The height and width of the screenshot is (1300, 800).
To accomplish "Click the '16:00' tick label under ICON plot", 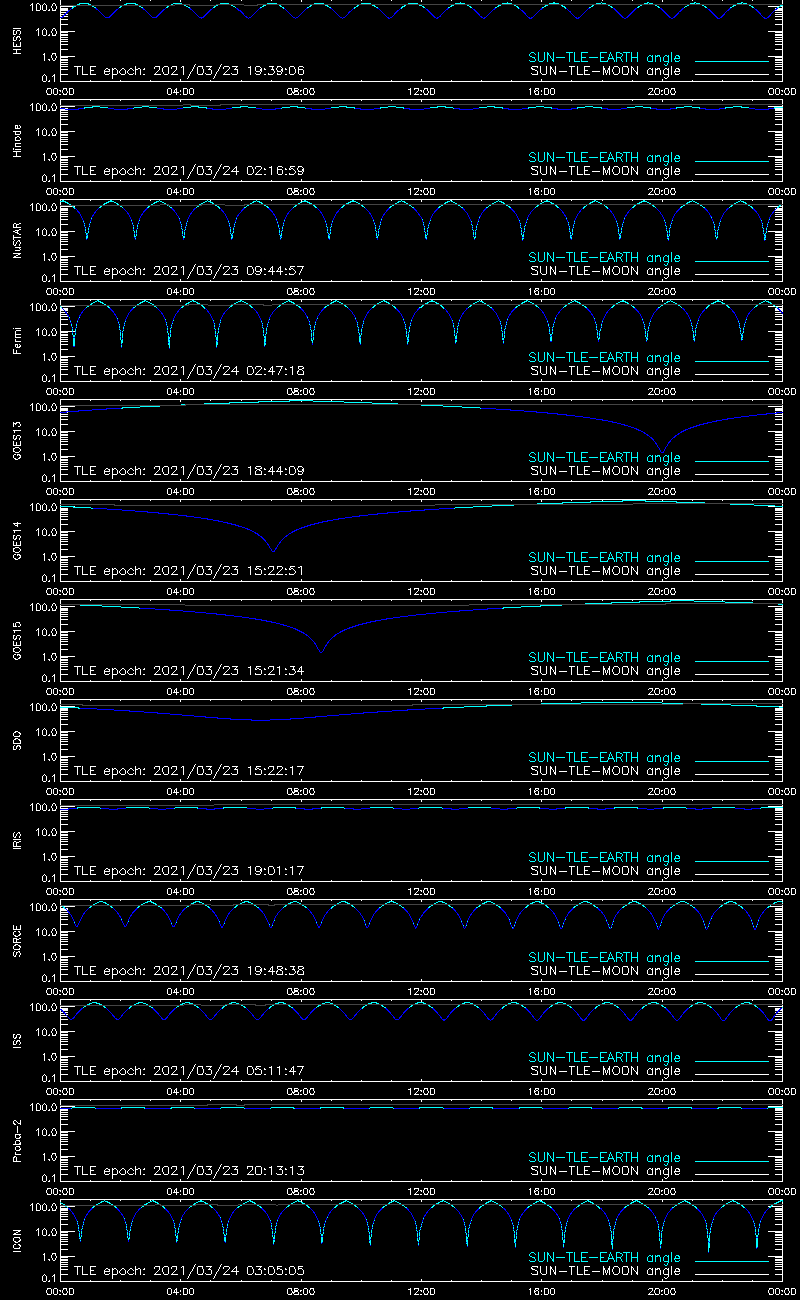I will [x=541, y=1291].
